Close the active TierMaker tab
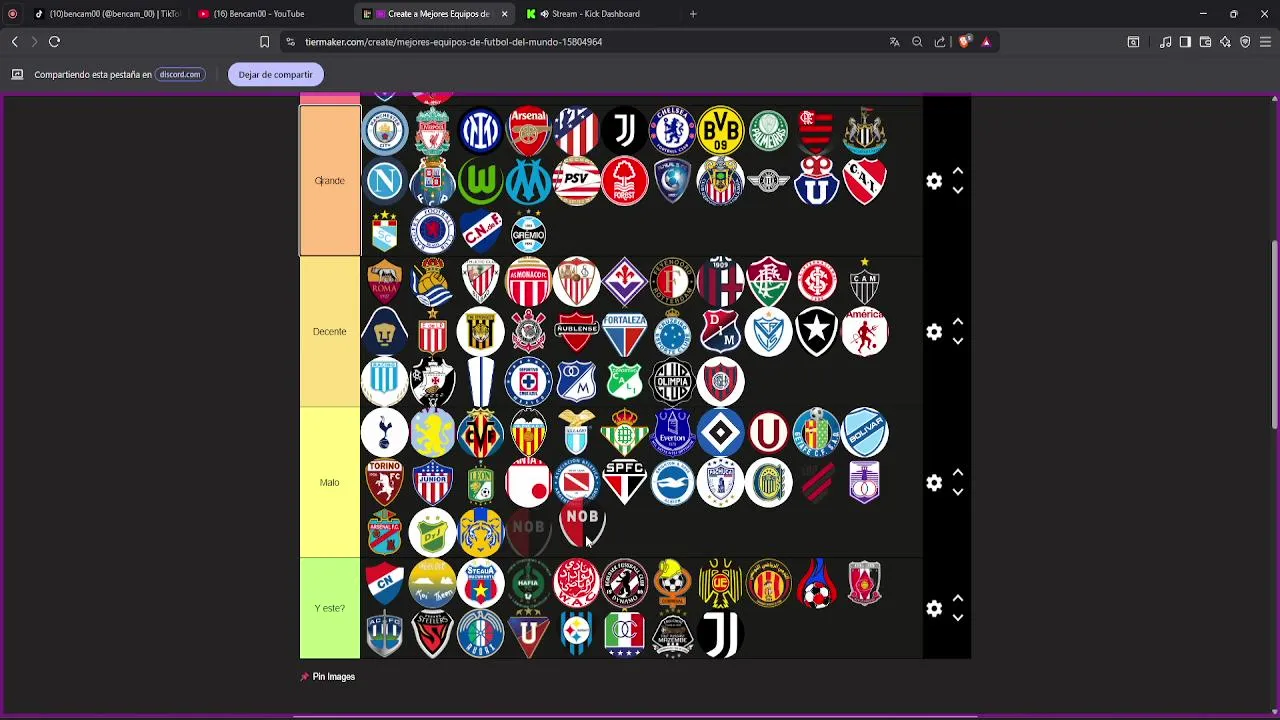Image resolution: width=1280 pixels, height=720 pixels. tap(504, 14)
